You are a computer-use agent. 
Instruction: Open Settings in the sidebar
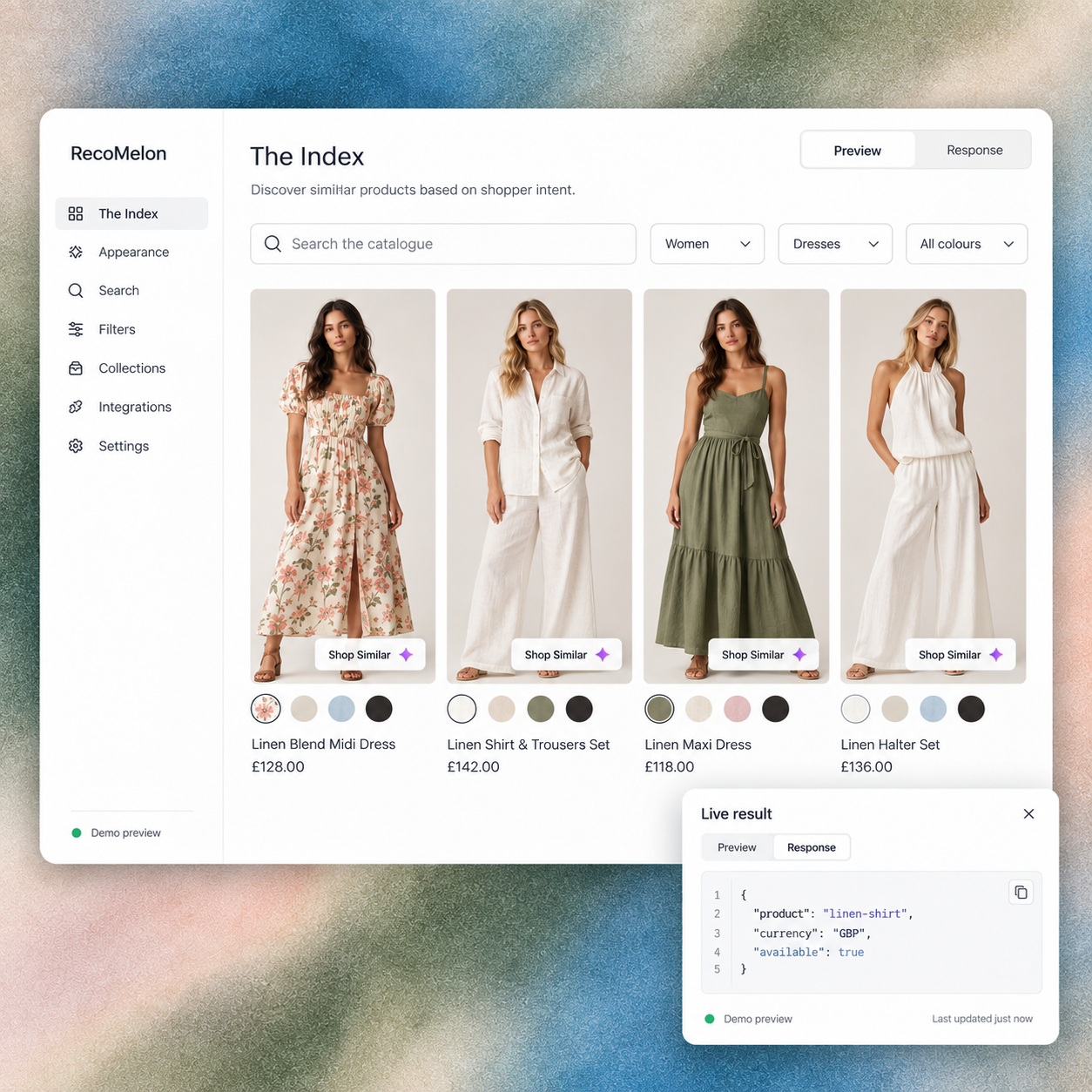click(131, 446)
